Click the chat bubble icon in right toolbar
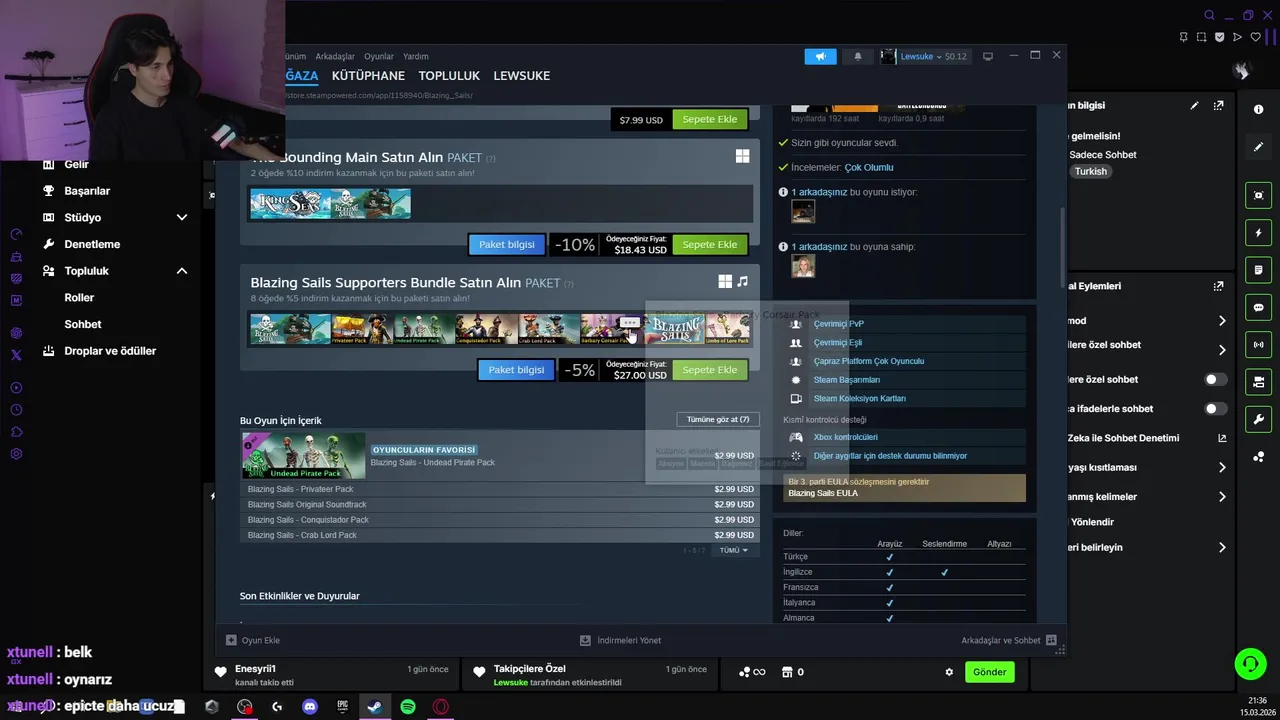Viewport: 1280px width, 720px height. coord(1259,308)
